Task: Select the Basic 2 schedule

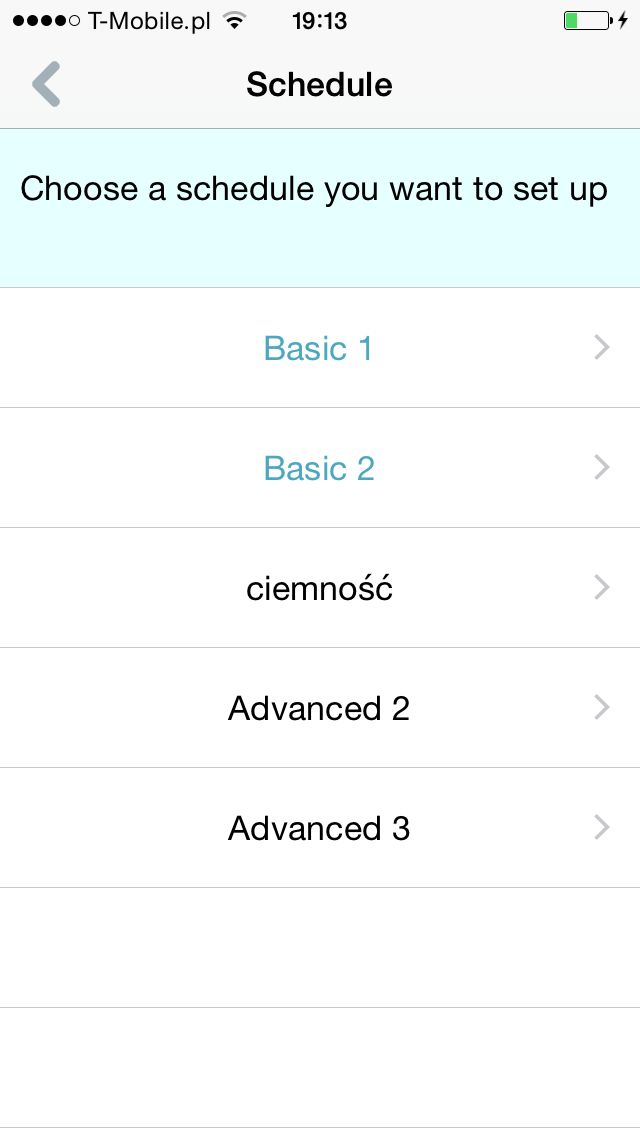Action: [320, 467]
